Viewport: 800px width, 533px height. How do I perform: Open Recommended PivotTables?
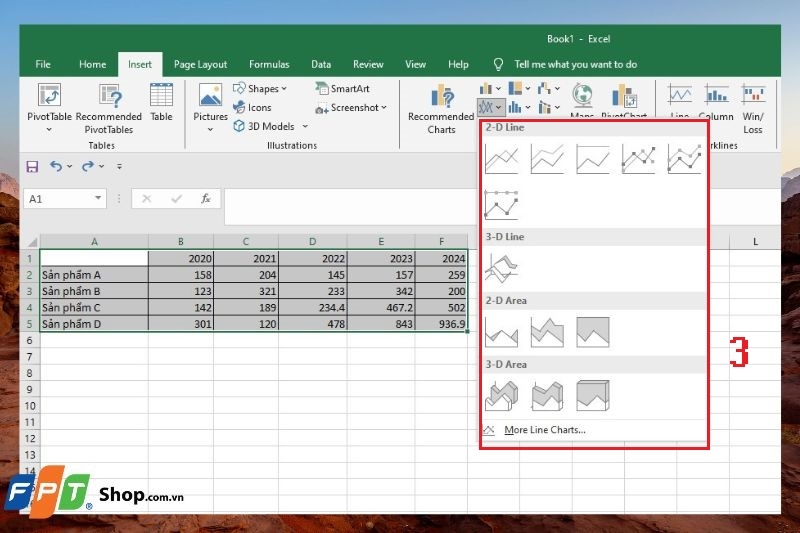(109, 108)
